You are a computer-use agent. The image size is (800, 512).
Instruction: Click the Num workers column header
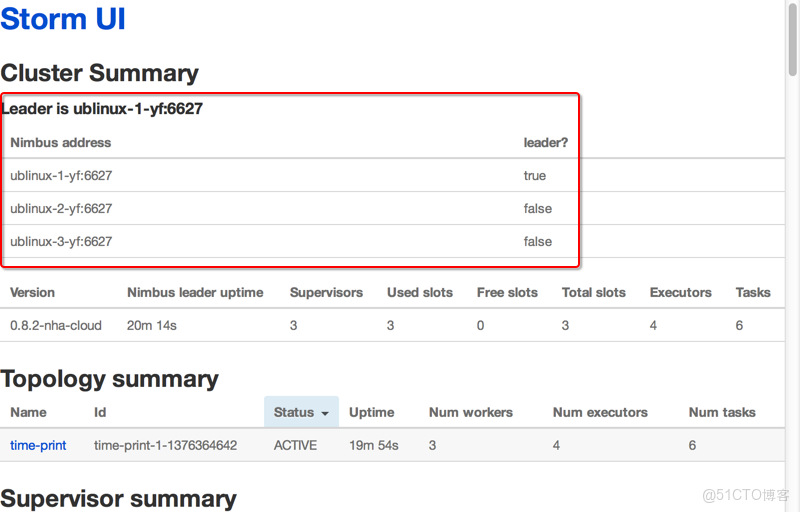click(x=470, y=412)
